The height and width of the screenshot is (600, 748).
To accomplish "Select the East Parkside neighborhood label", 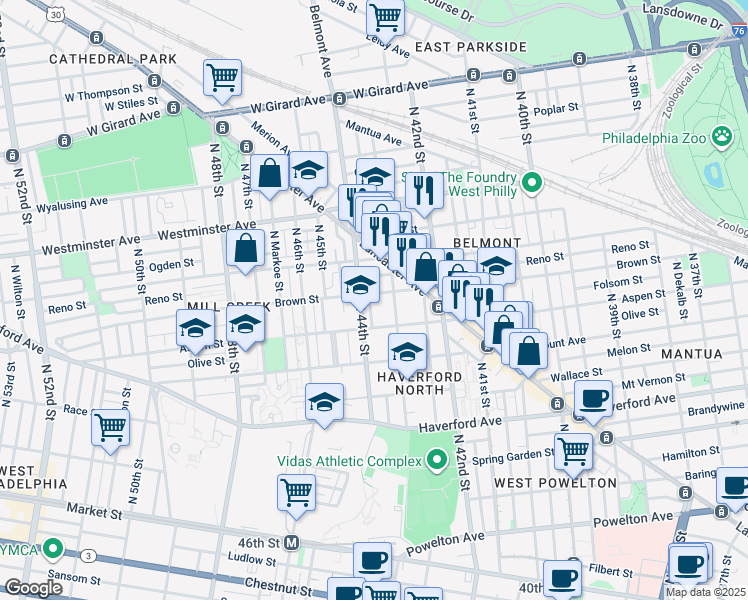I will [471, 47].
